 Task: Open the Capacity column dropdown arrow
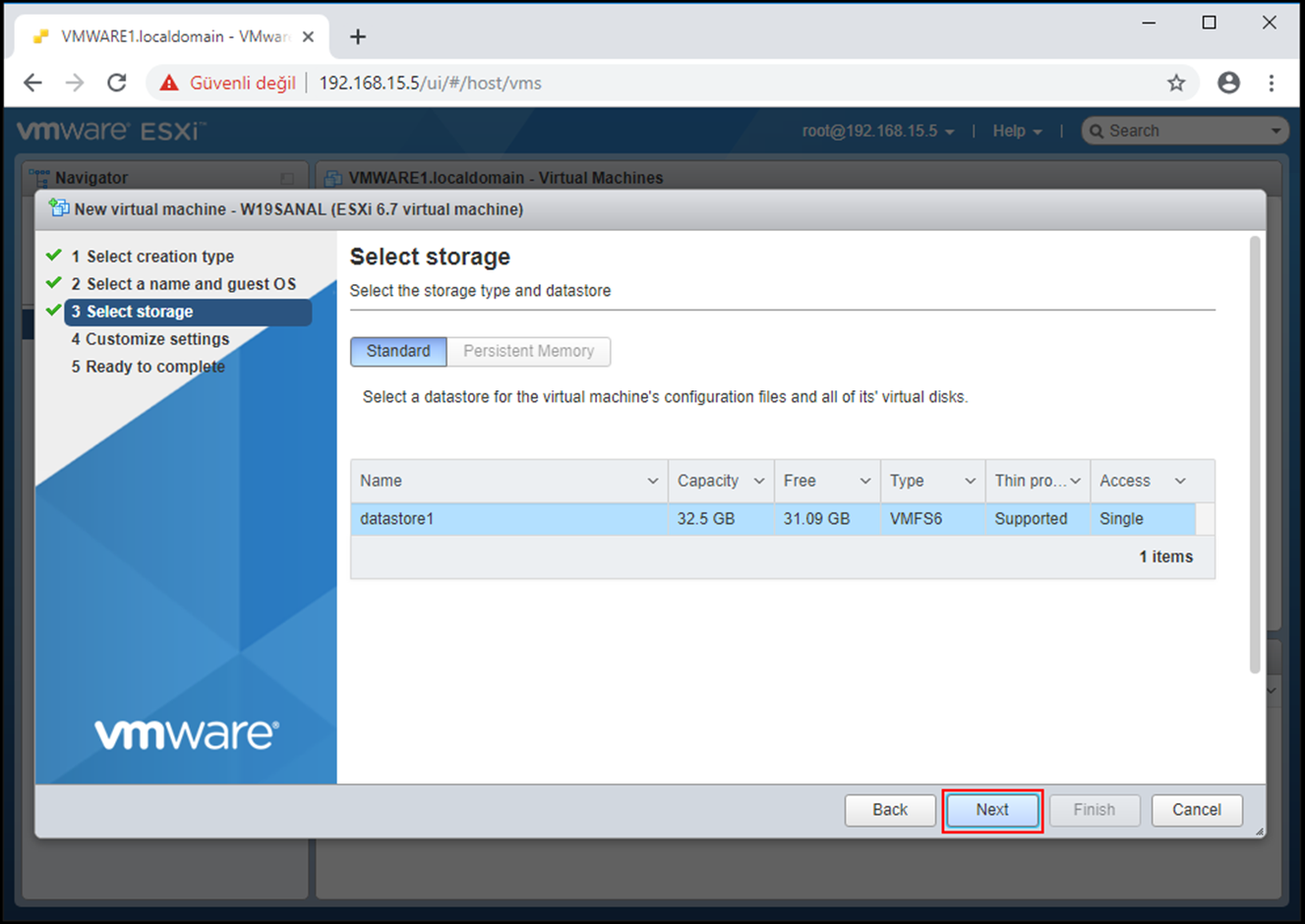click(x=759, y=481)
